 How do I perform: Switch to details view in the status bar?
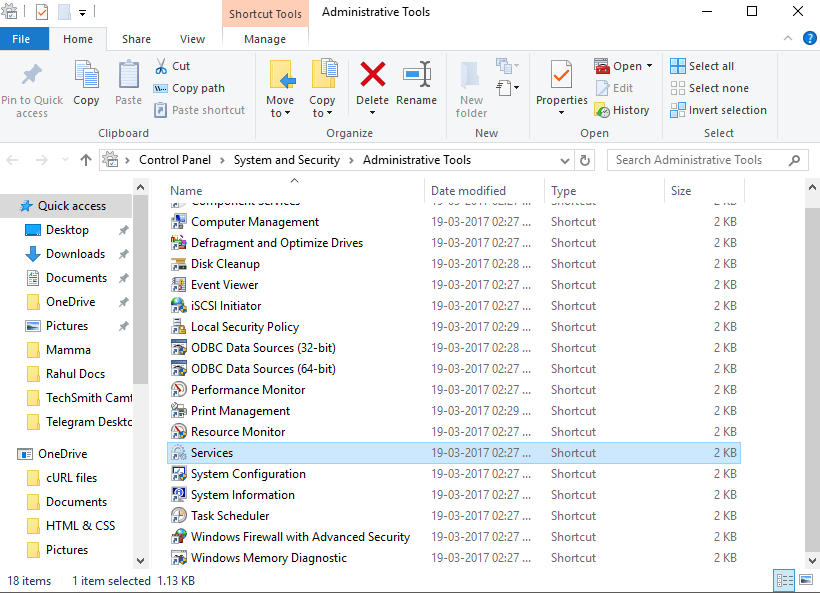784,581
